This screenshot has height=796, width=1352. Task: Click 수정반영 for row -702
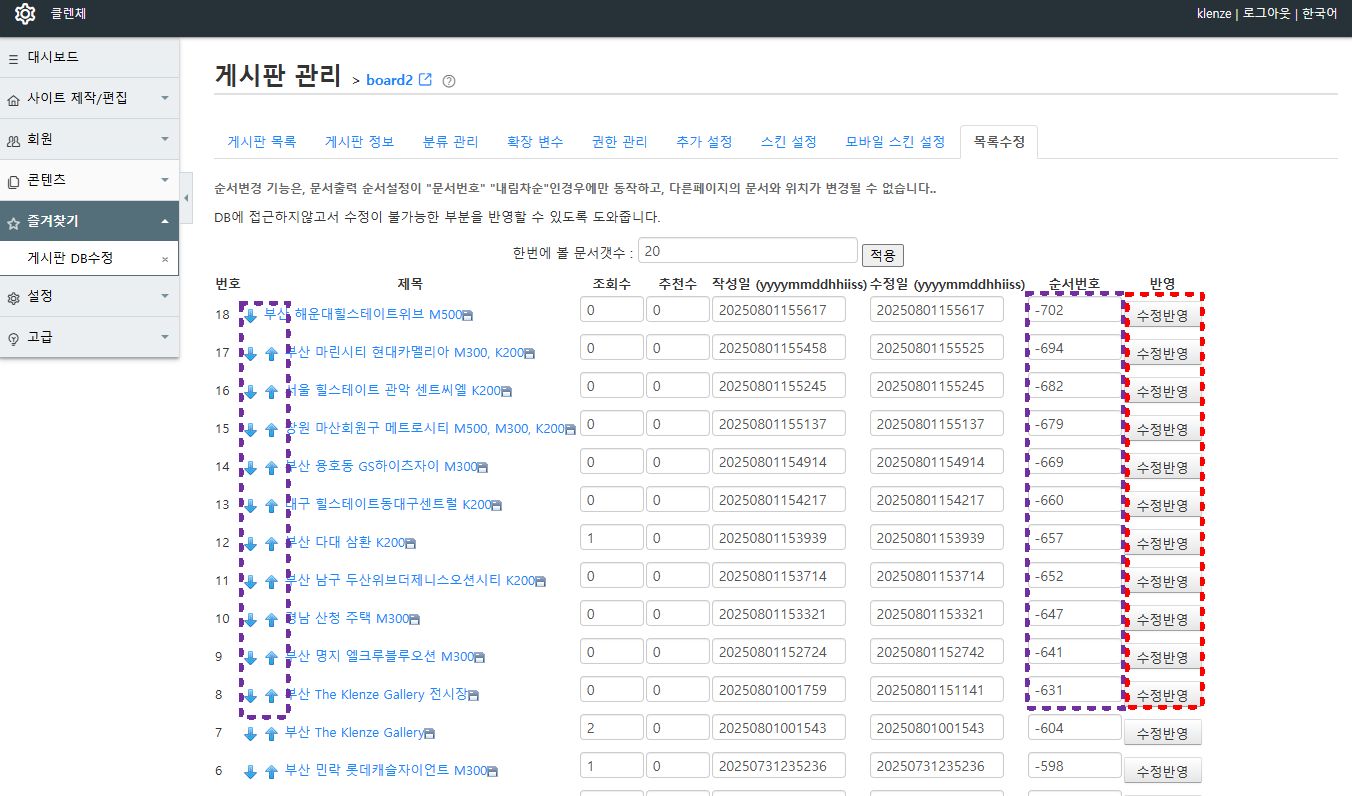1162,316
